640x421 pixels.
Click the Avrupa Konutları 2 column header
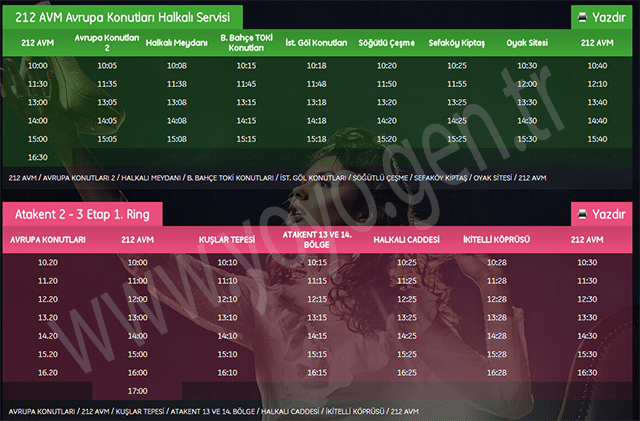(107, 43)
